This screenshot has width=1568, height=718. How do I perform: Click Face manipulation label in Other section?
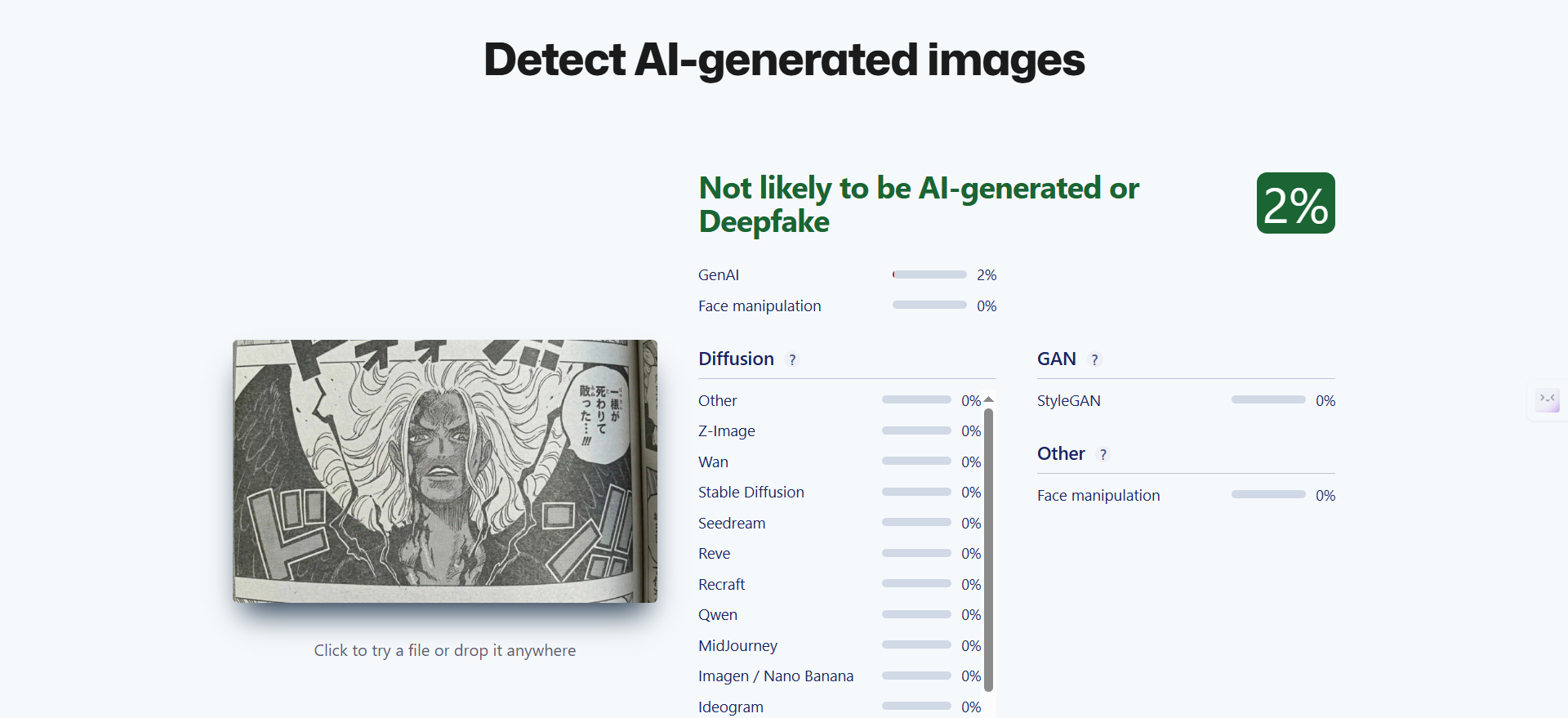[1098, 495]
